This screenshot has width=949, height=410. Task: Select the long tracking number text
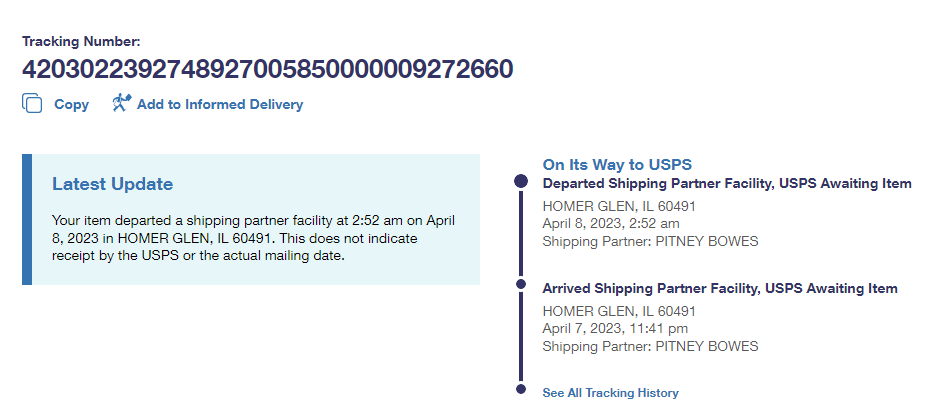267,69
